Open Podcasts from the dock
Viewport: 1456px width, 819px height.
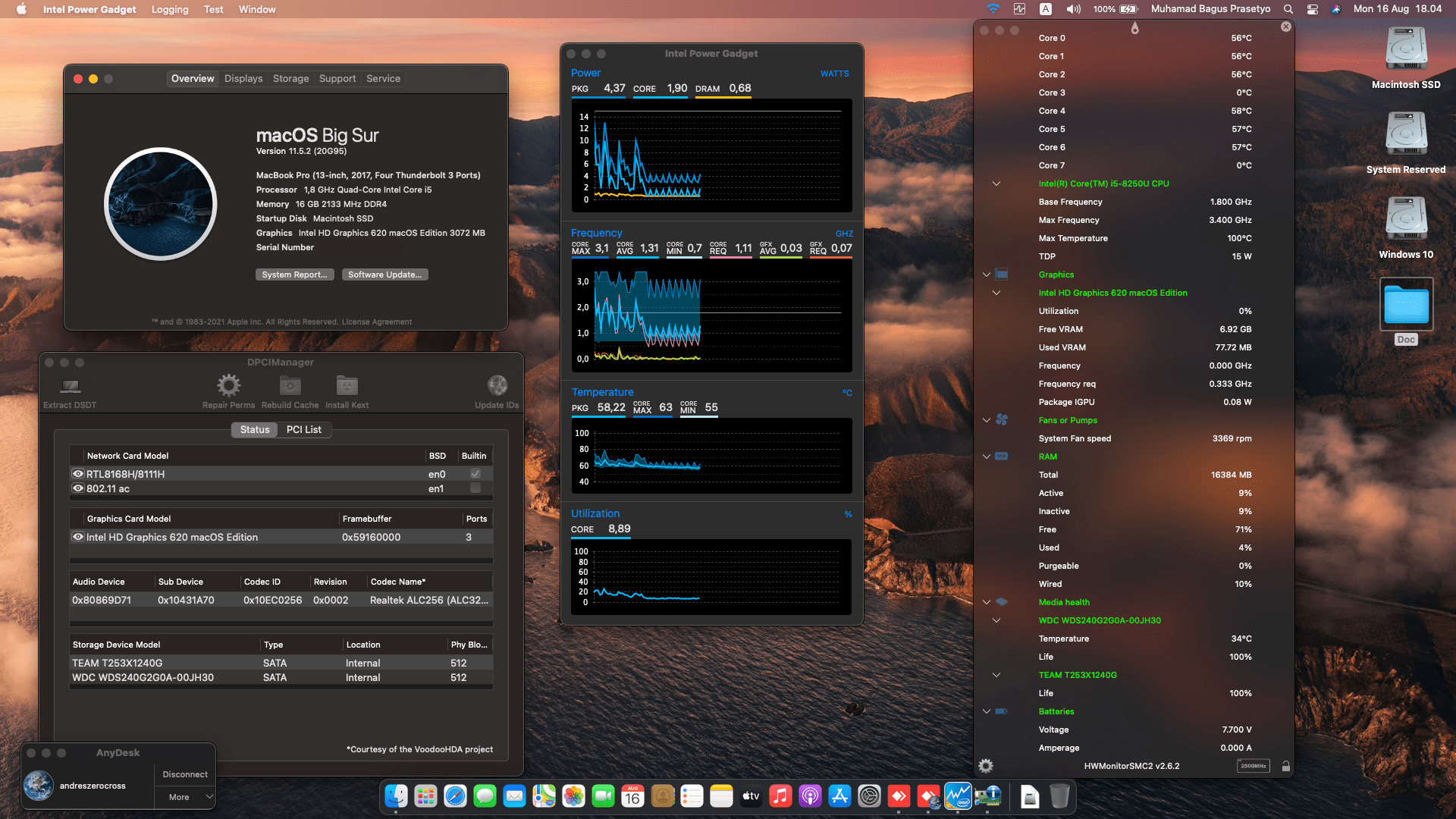pyautogui.click(x=810, y=796)
